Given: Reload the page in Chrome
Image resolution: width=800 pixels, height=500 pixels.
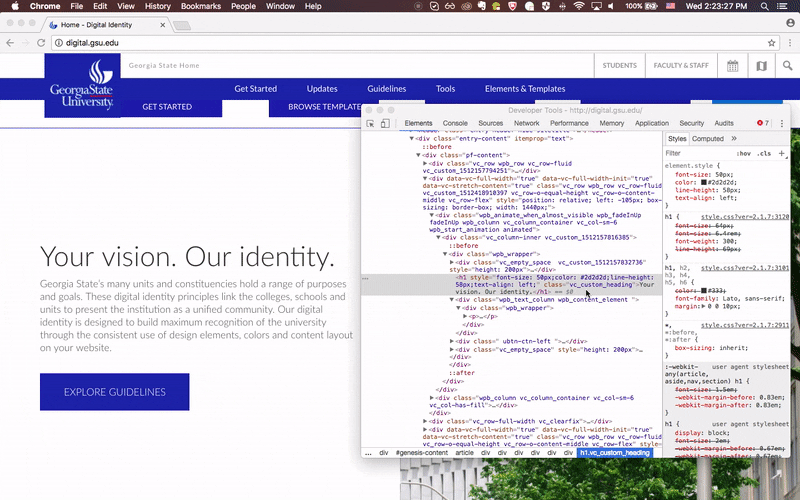Looking at the screenshot, I should (x=41, y=43).
